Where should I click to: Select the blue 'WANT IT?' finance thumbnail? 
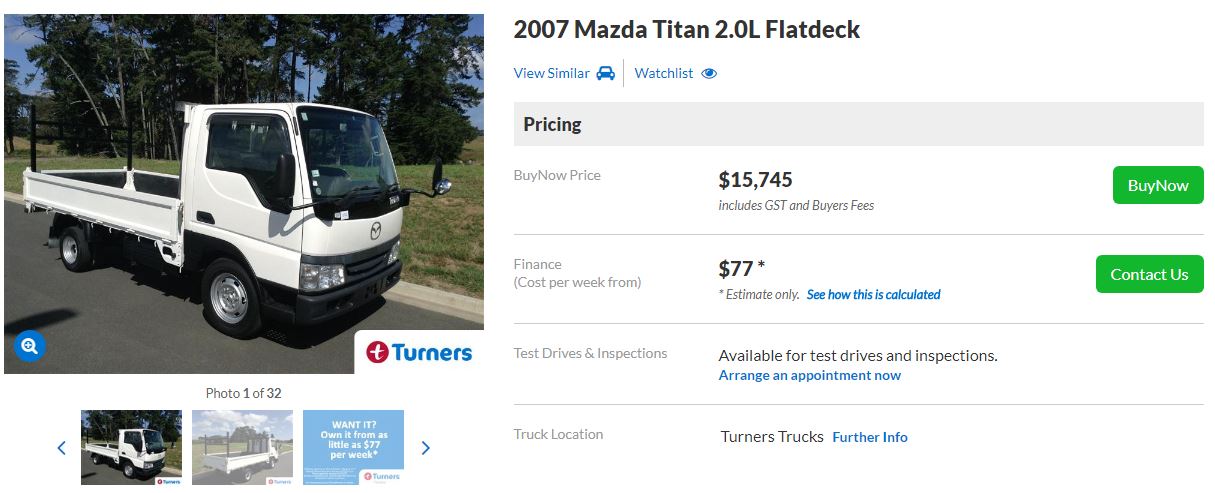coord(353,447)
